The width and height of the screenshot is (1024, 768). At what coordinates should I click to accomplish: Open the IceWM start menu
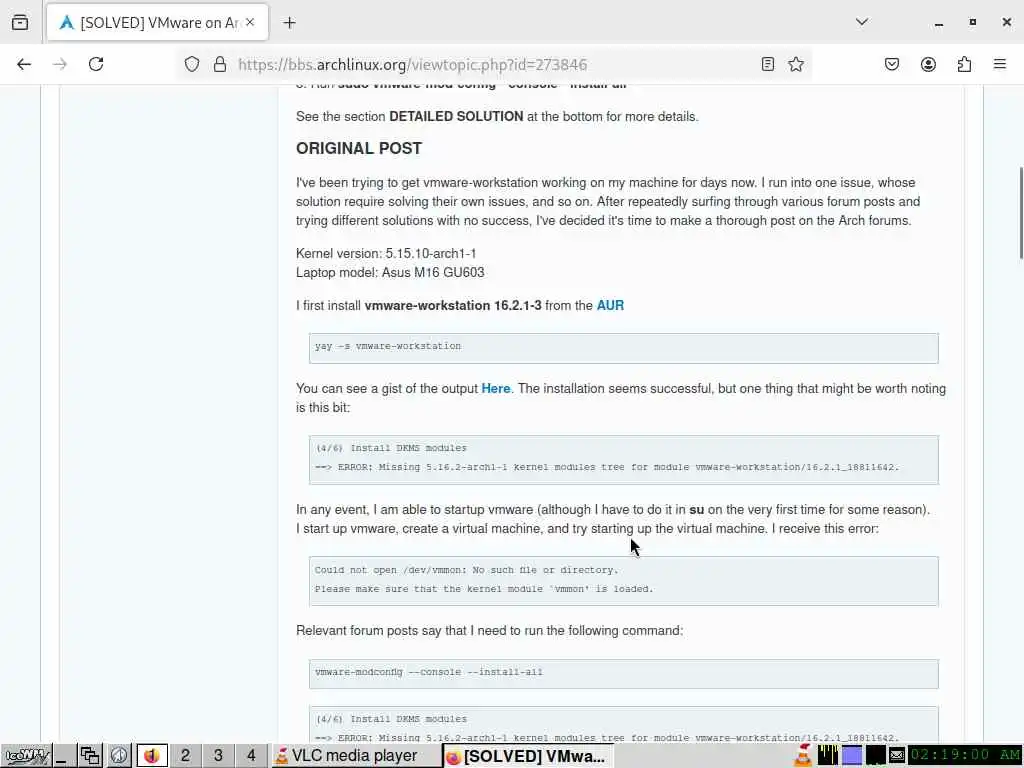click(x=25, y=756)
